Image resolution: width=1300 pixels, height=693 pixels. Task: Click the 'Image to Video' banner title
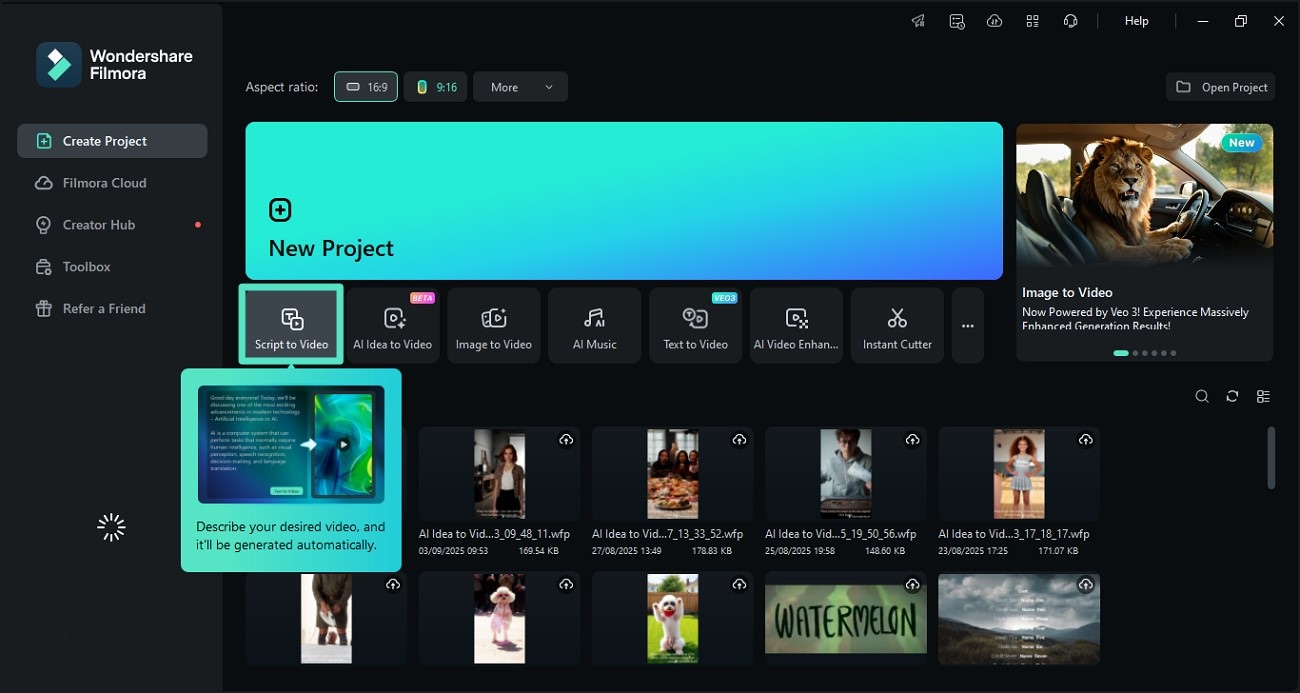[1067, 292]
